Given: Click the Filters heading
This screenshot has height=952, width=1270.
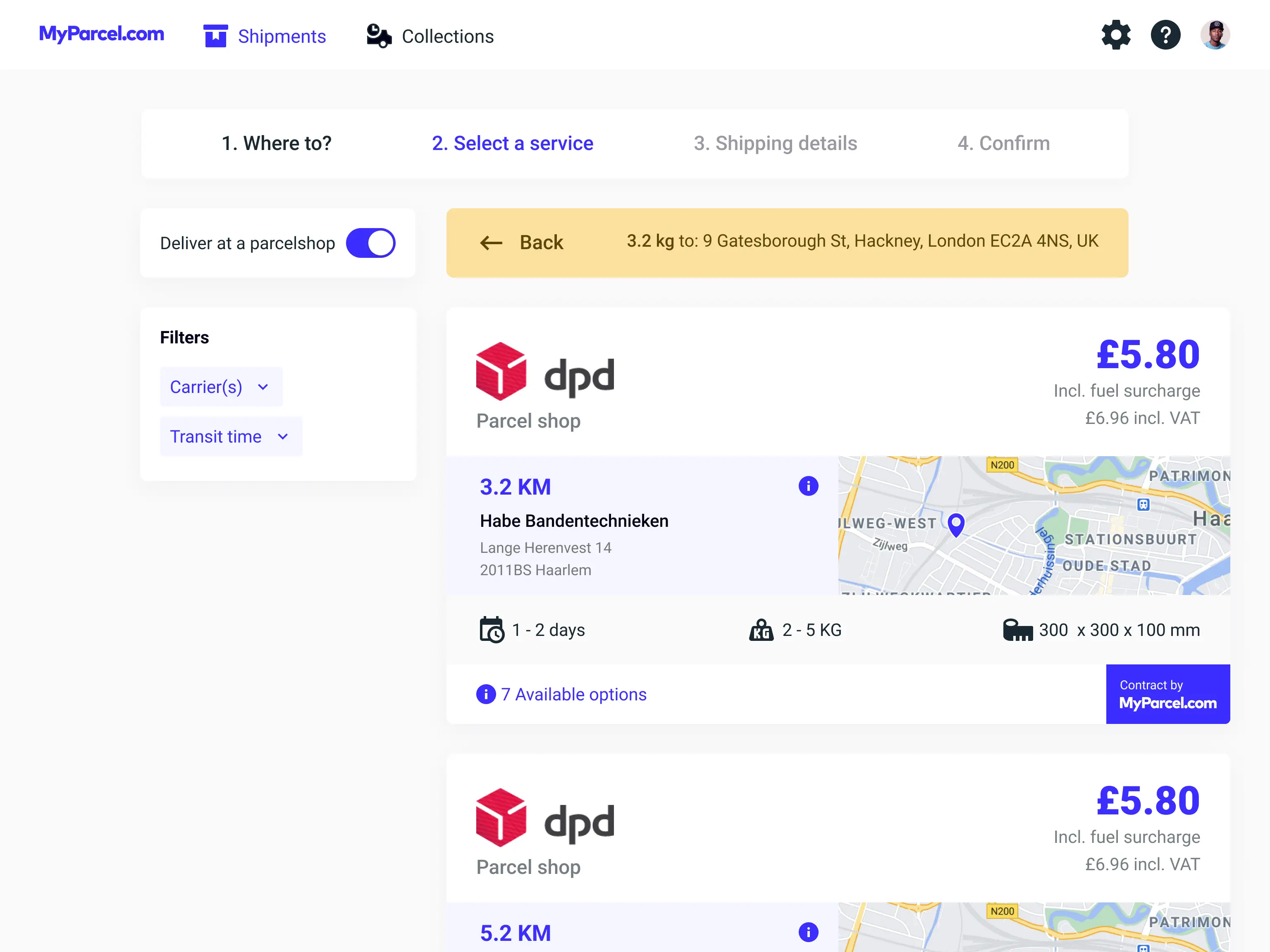Looking at the screenshot, I should click(x=184, y=338).
